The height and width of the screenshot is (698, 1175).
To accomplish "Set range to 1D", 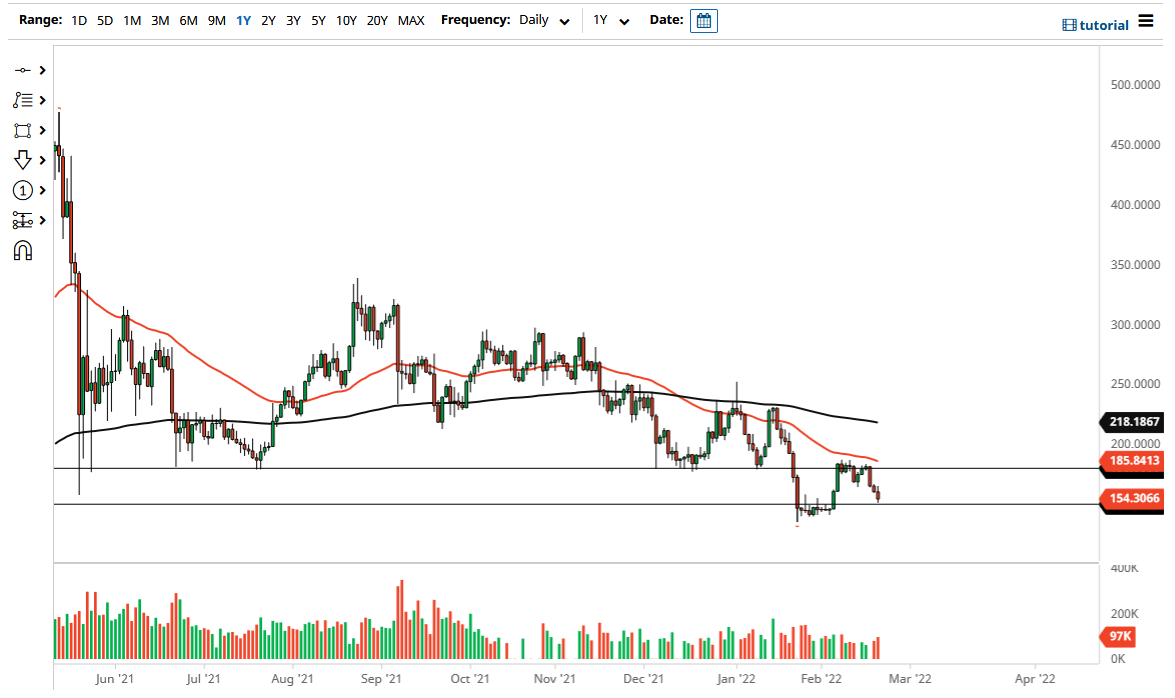I will tap(79, 20).
